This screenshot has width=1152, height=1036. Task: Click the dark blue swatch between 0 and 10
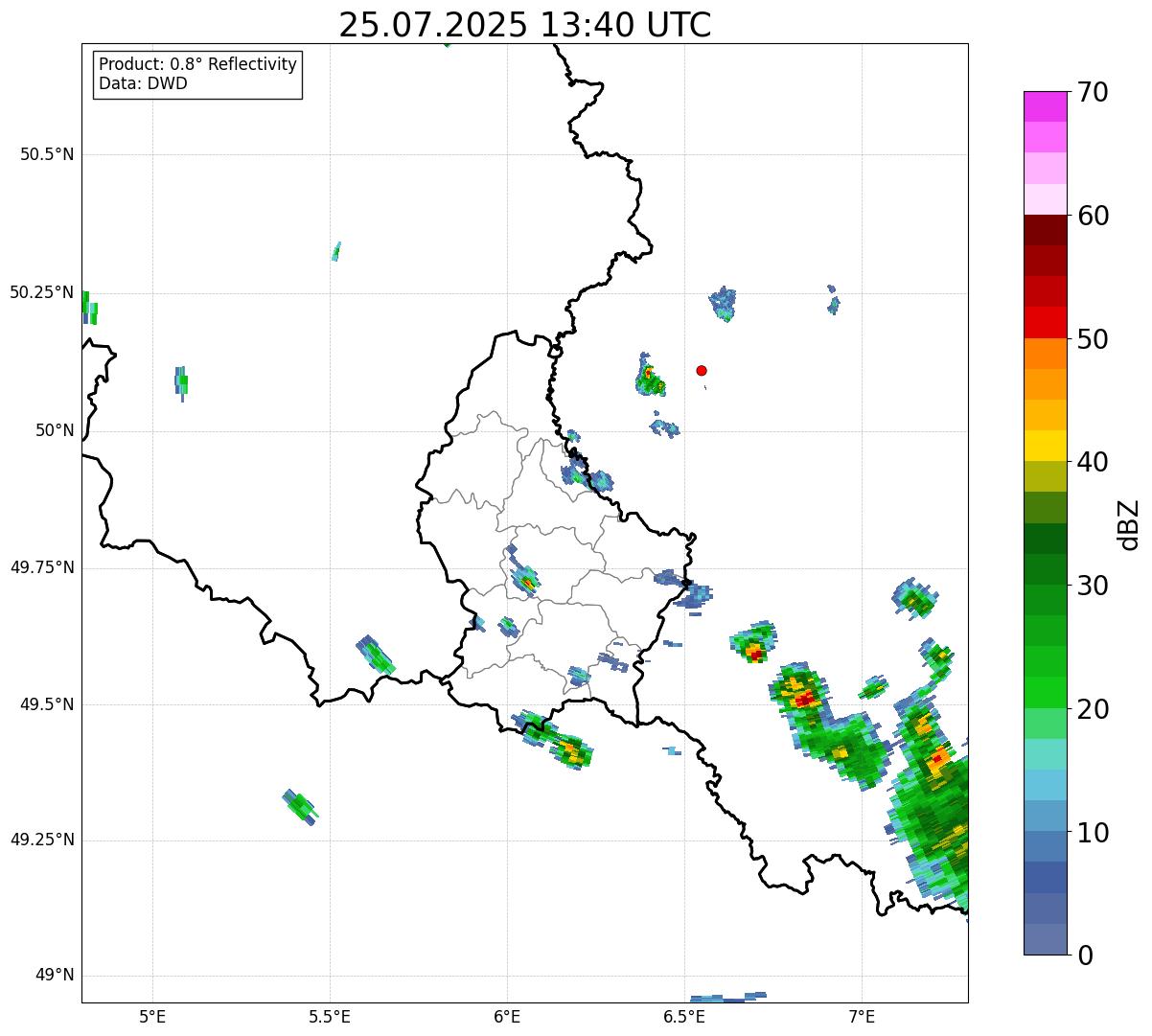pos(1046,878)
